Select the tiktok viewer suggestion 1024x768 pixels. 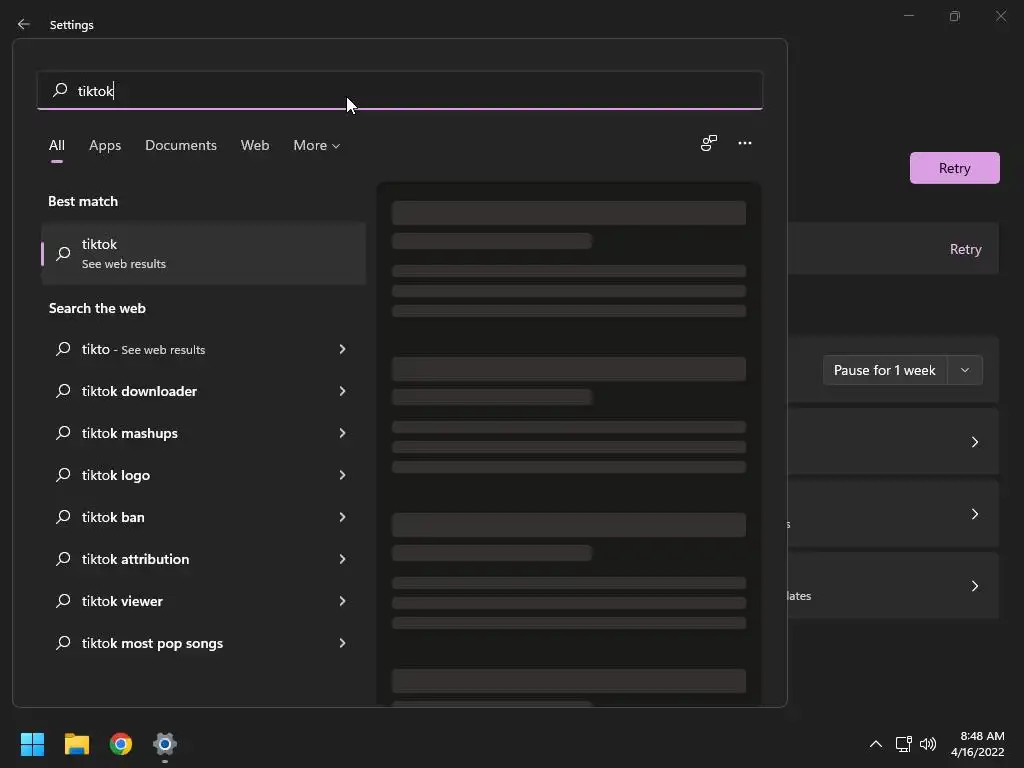pos(203,601)
